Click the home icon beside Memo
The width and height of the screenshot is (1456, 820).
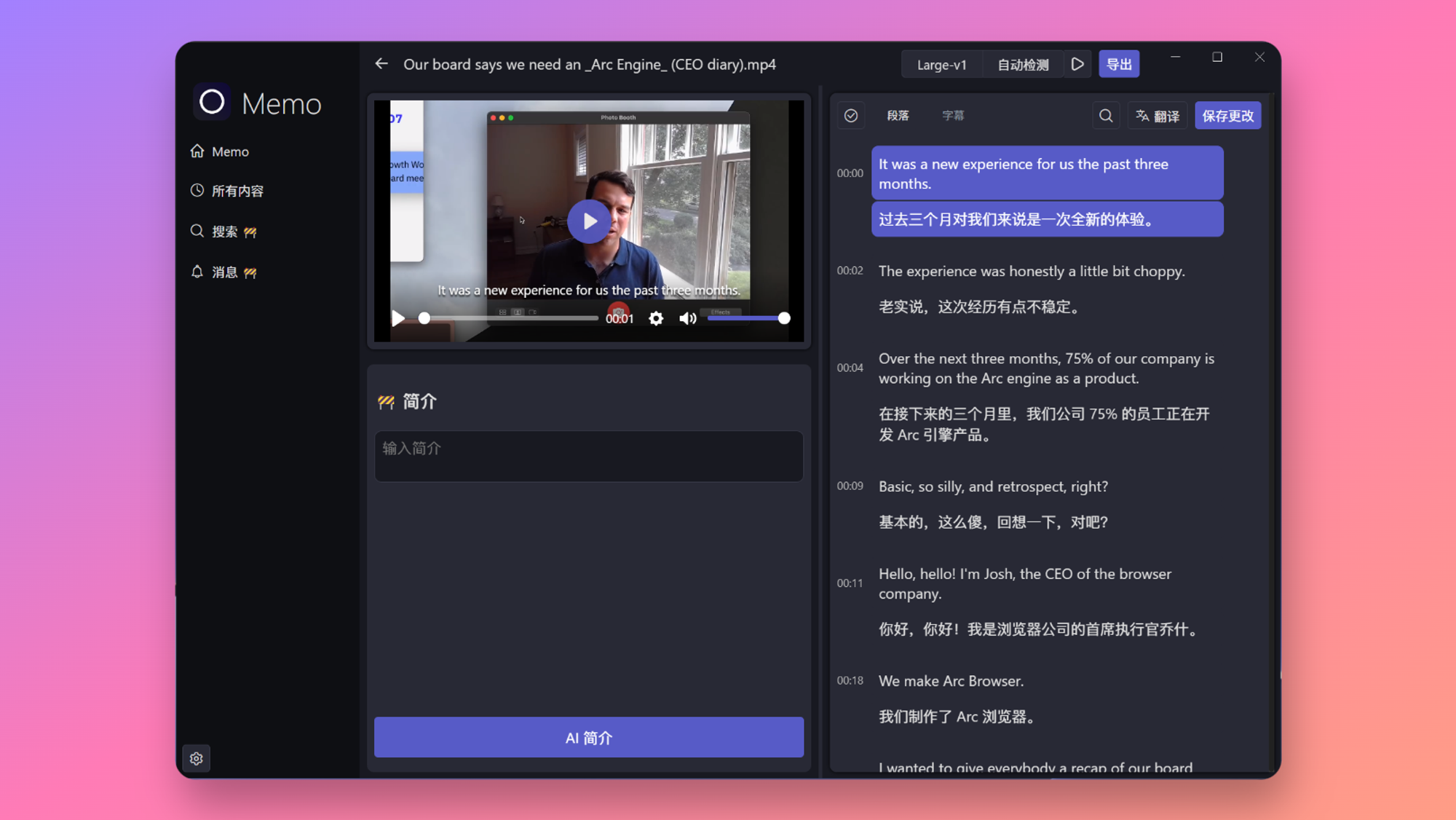(197, 151)
